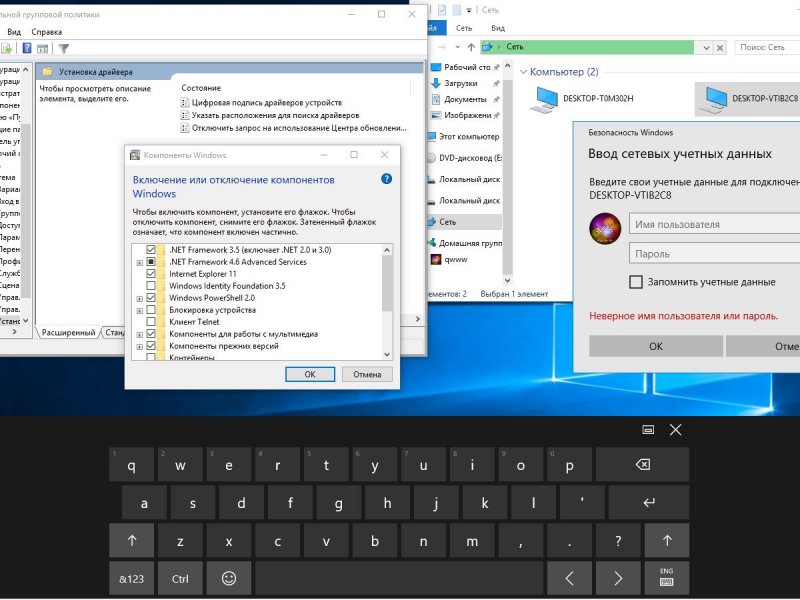The image size is (800, 600).
Task: Open DVD-дисковод in Explorer sidebar
Action: coord(464,158)
